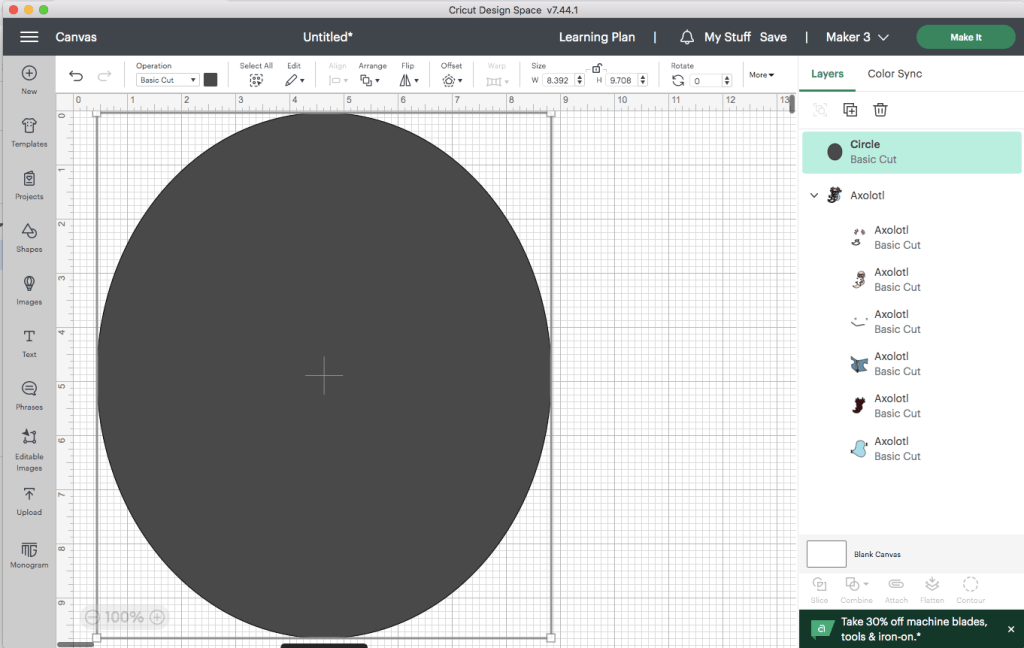The height and width of the screenshot is (648, 1024).
Task: Open the hamburger main menu
Action: pos(29,37)
